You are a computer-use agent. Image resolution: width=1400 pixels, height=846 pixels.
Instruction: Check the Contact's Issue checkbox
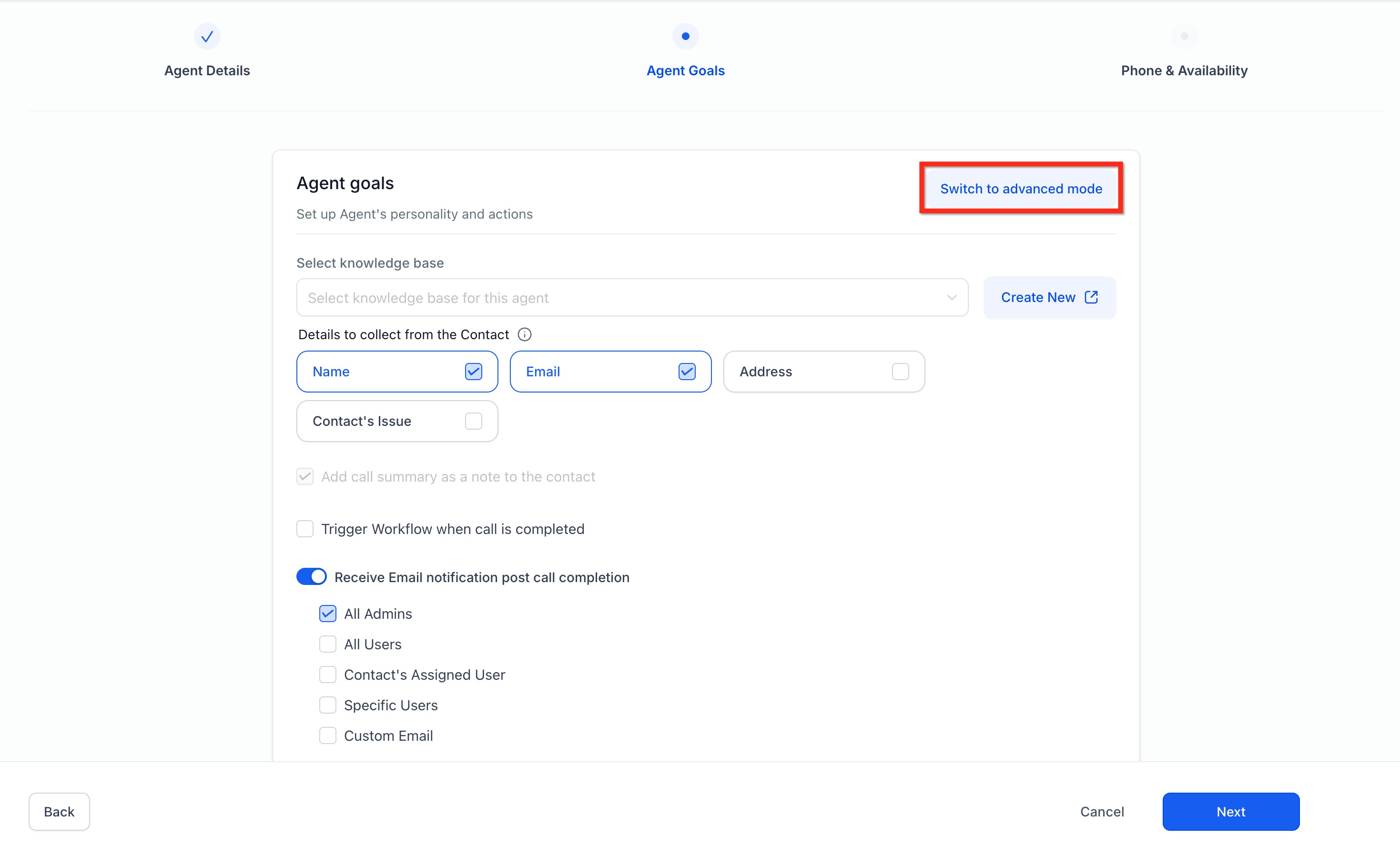473,421
